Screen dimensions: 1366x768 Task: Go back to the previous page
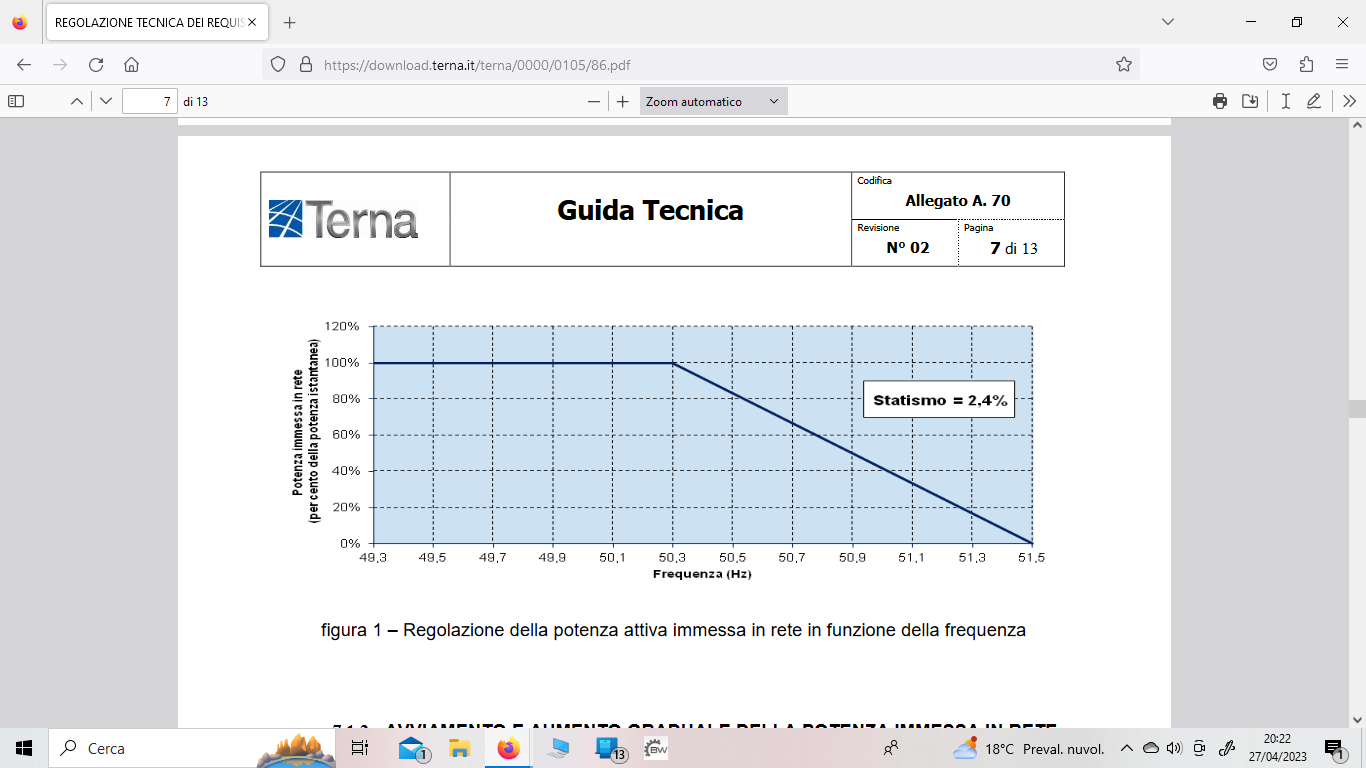pos(24,64)
